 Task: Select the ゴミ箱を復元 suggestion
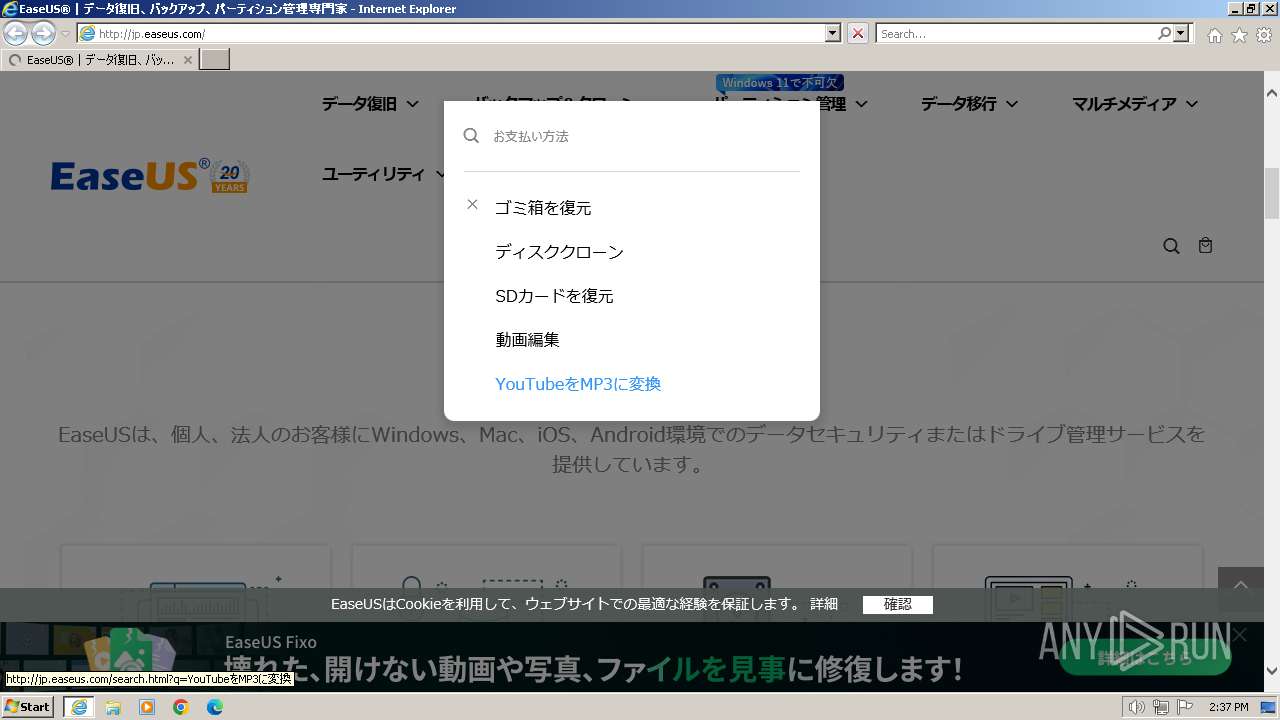(x=543, y=208)
